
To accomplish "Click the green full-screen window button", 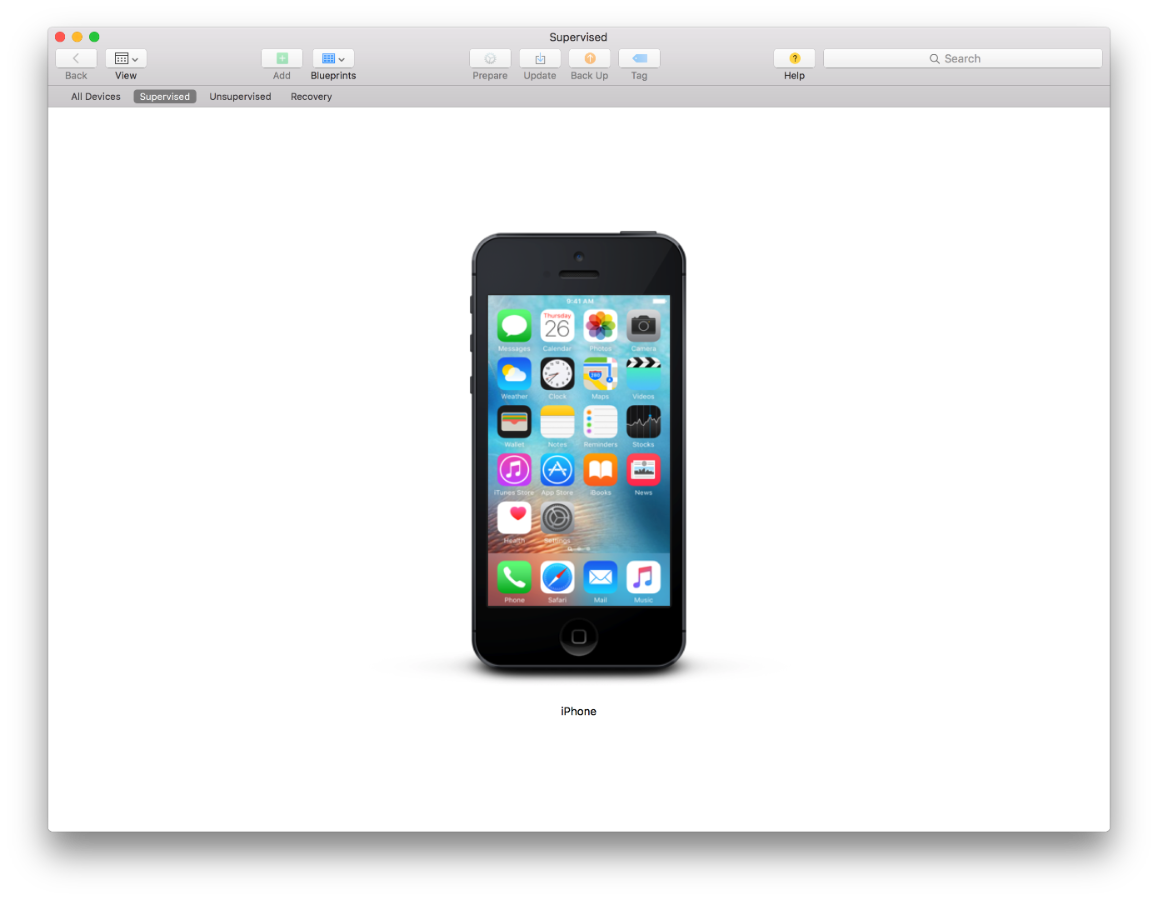I will (94, 37).
